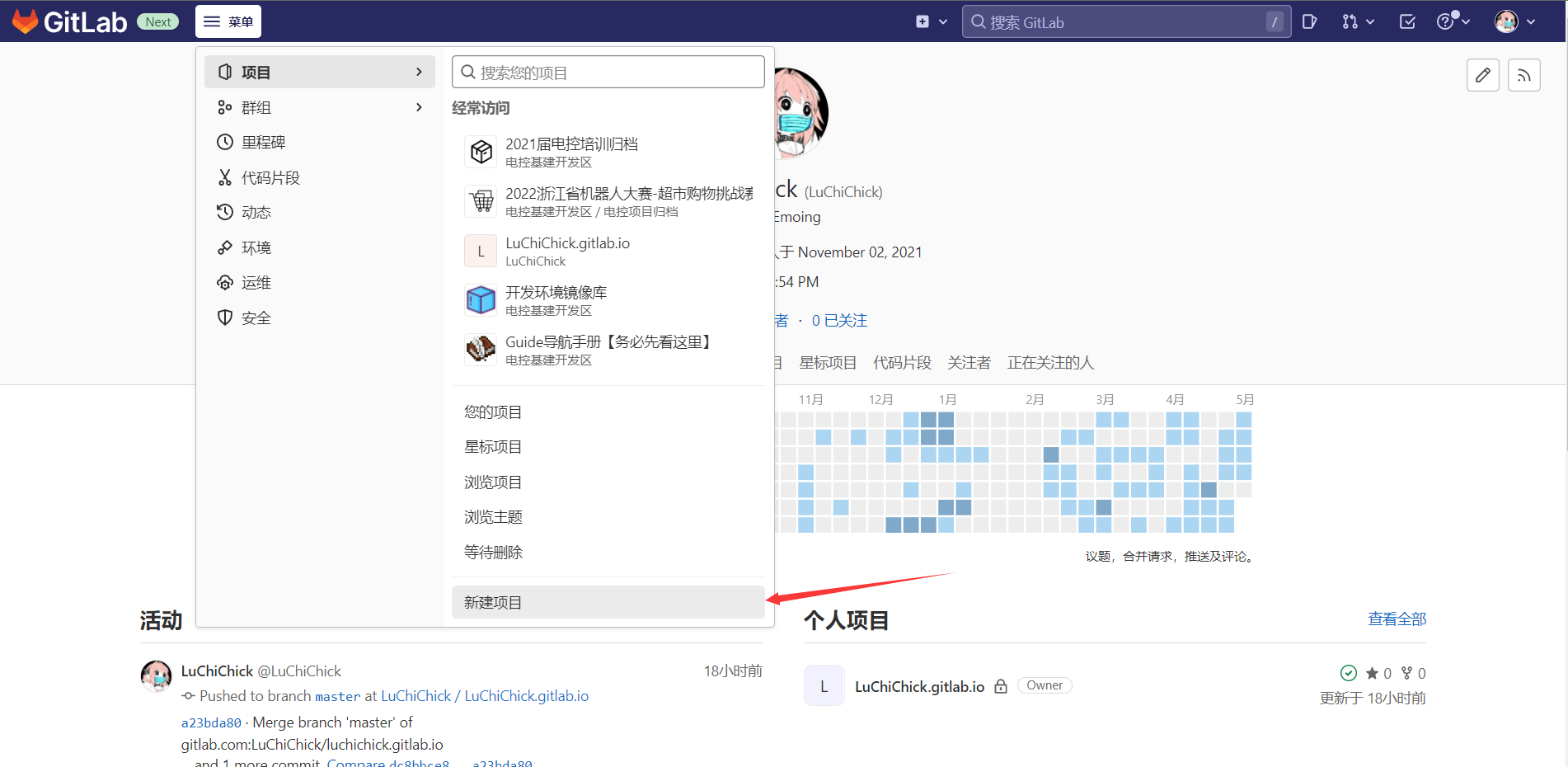Switch to the 正在关注的人 profile tab
The height and width of the screenshot is (767, 1568).
click(1050, 363)
